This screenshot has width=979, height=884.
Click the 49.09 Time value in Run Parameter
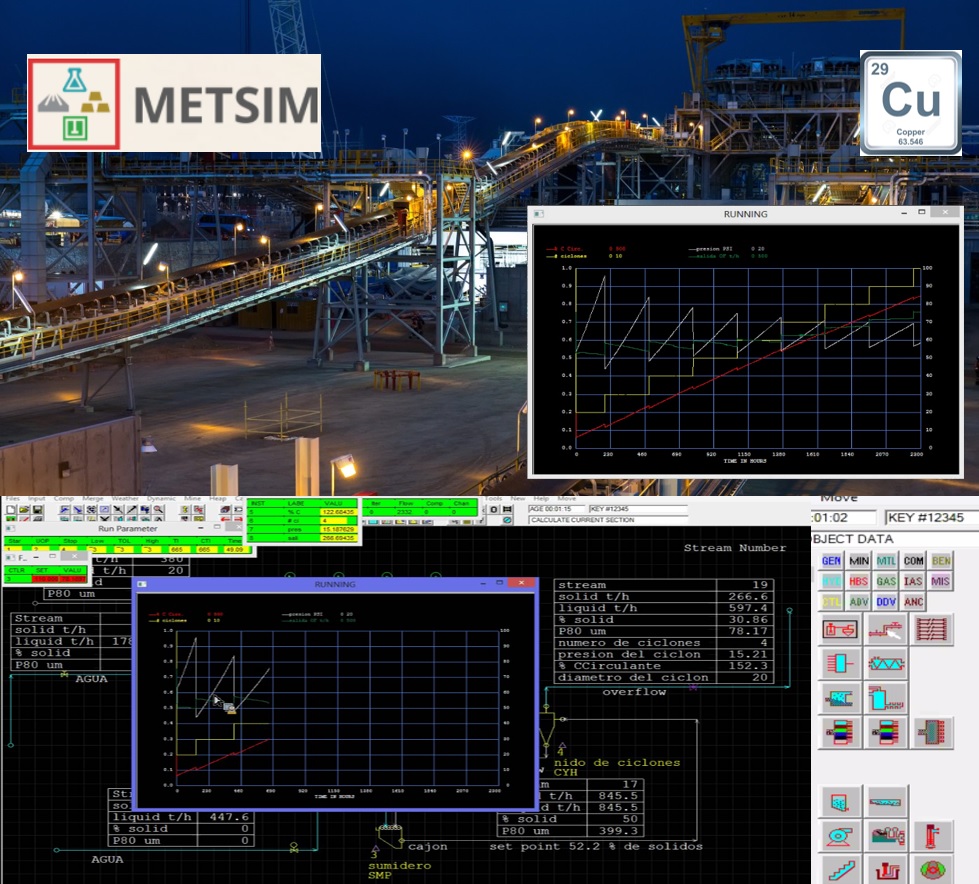234,549
